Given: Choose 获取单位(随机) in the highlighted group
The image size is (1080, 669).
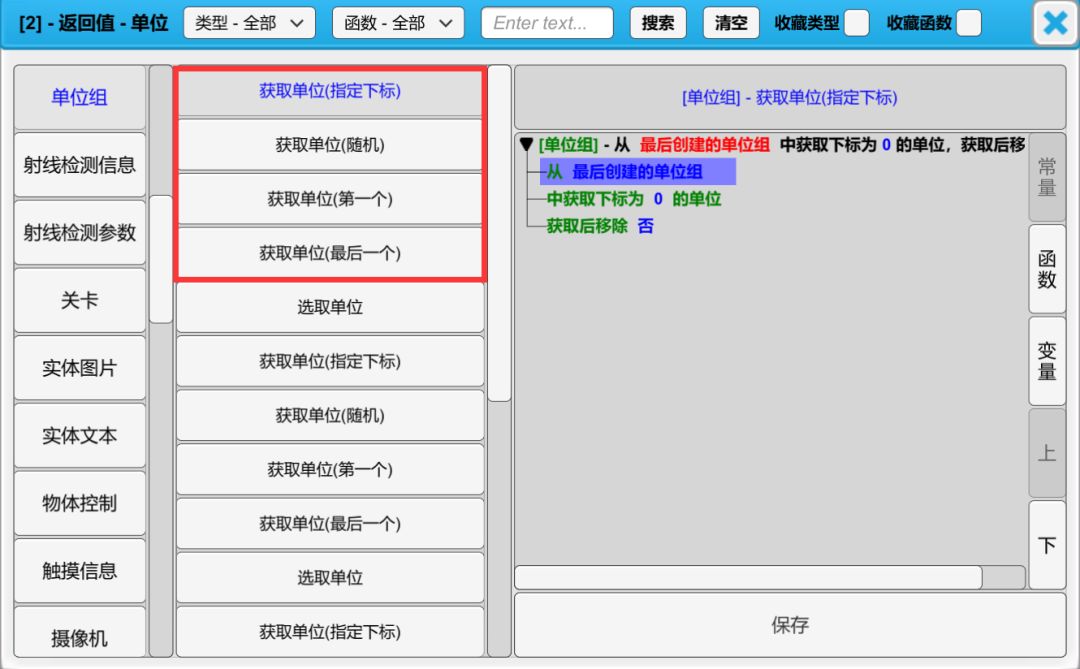Looking at the screenshot, I should coord(330,145).
